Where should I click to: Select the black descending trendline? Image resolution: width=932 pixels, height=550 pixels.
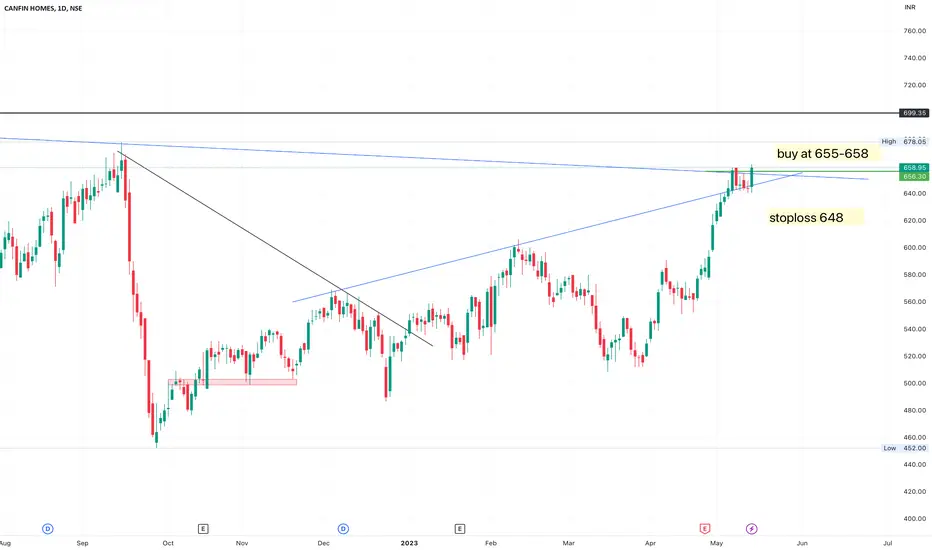(275, 249)
